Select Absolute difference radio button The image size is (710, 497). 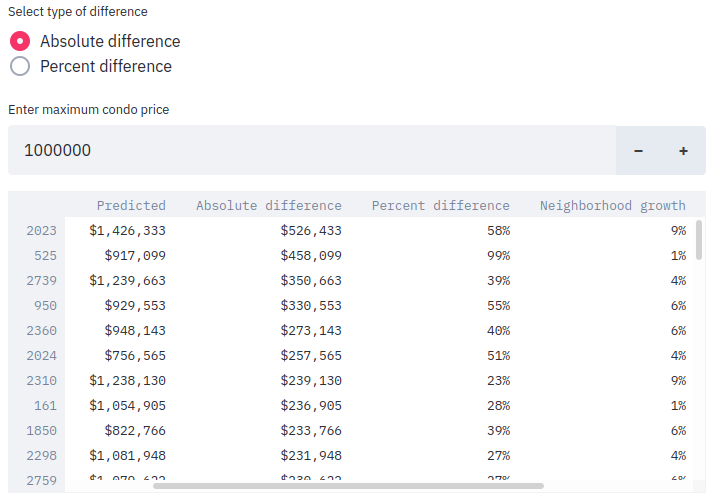point(20,41)
